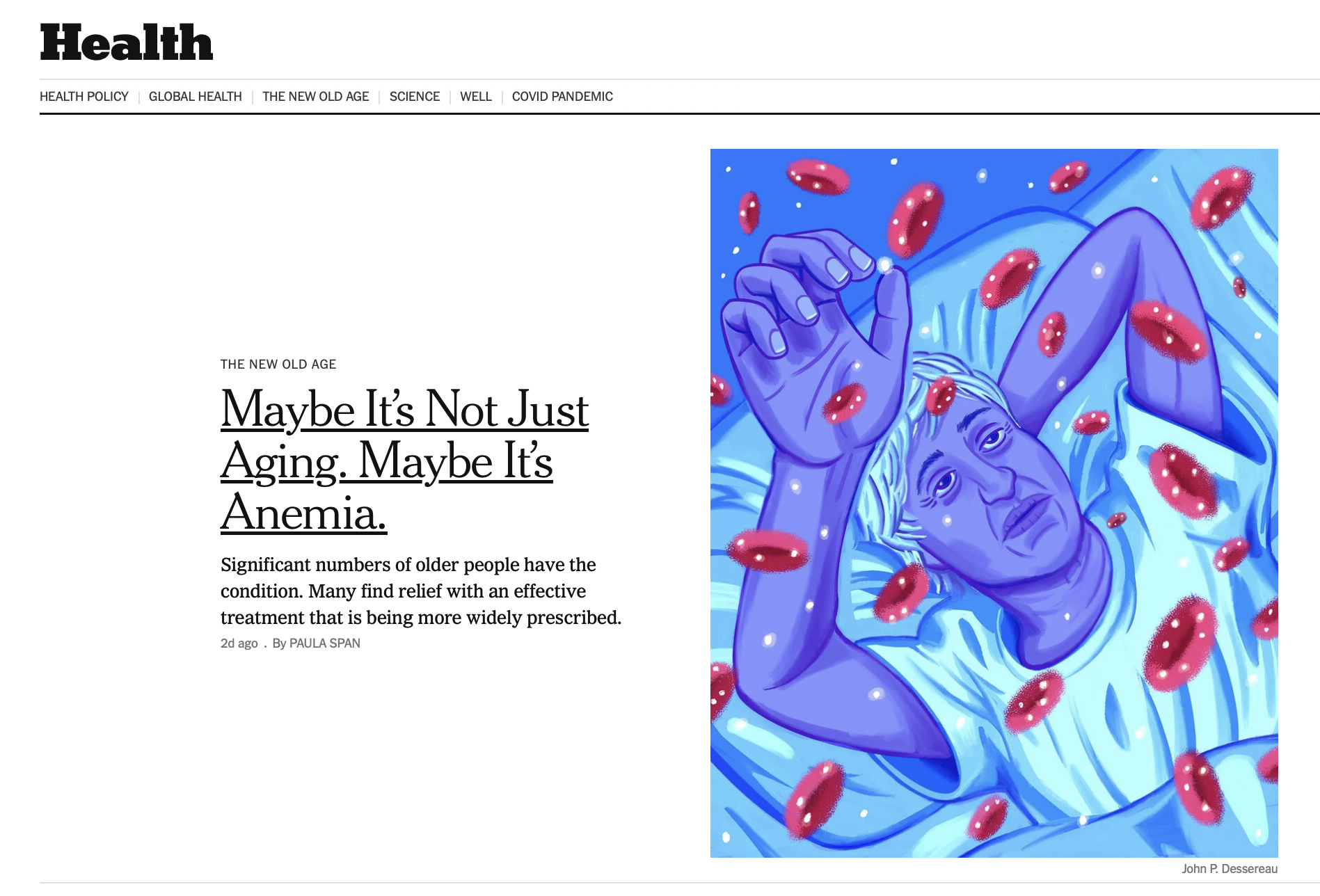Viewport: 1320px width, 896px height.
Task: Click the 2d ago timestamp
Action: tap(239, 643)
